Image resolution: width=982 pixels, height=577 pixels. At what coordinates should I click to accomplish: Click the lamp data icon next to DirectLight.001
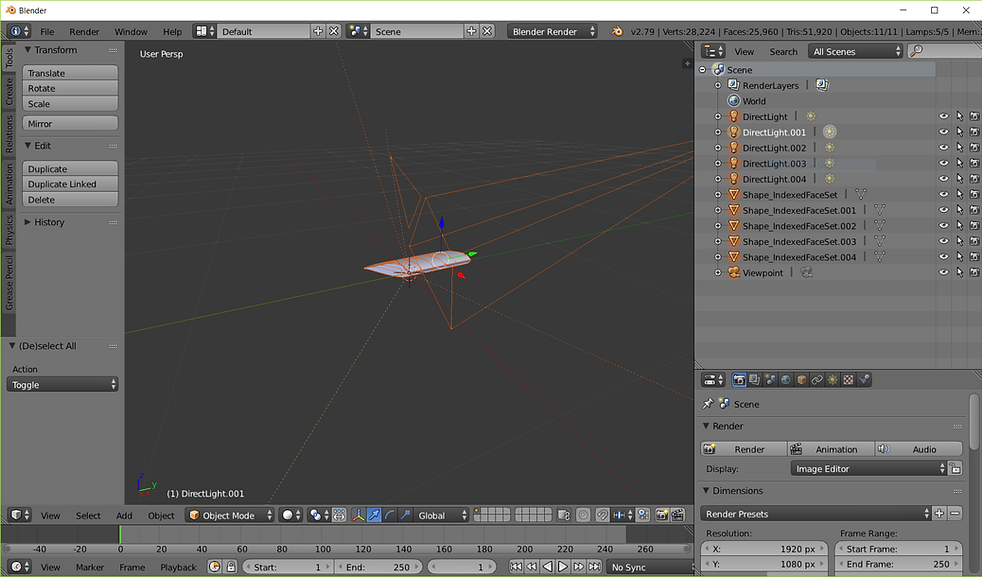click(829, 132)
